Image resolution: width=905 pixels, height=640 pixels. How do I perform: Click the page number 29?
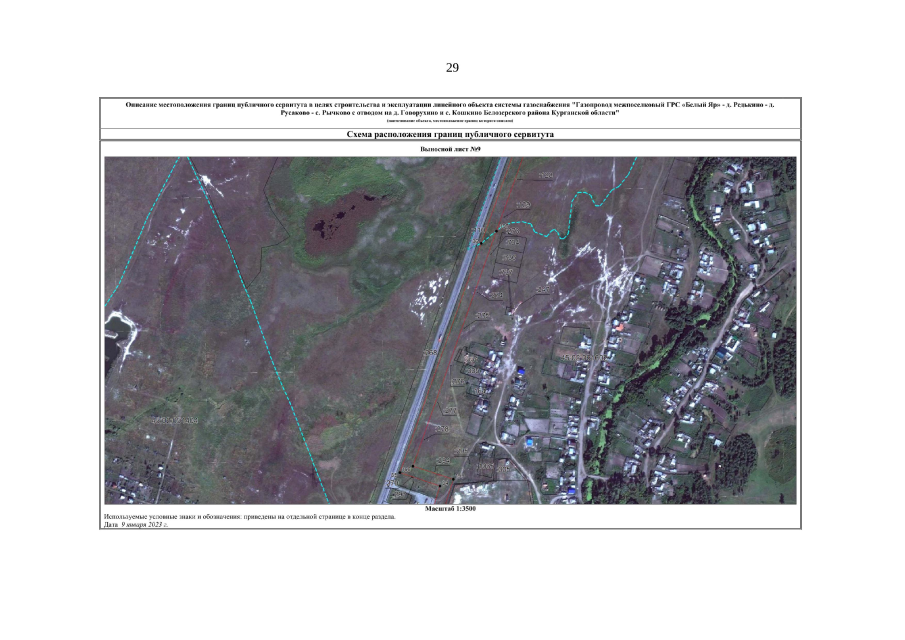(452, 68)
